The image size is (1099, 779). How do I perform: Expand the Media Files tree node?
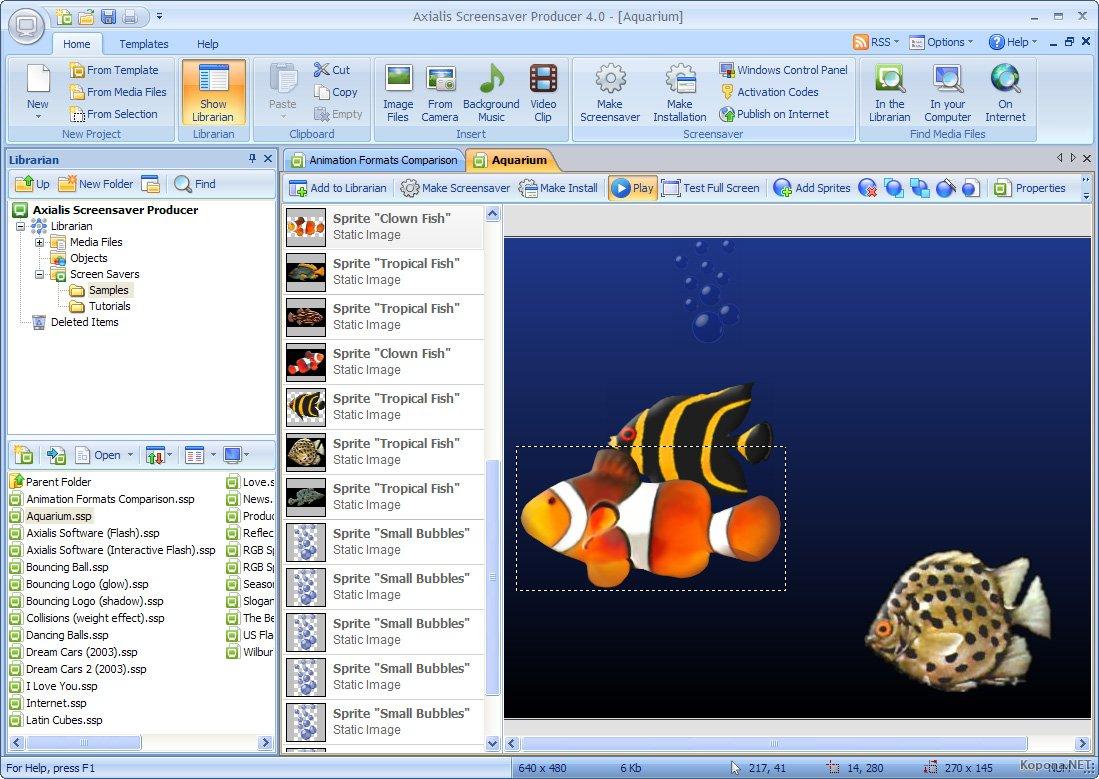pos(40,242)
